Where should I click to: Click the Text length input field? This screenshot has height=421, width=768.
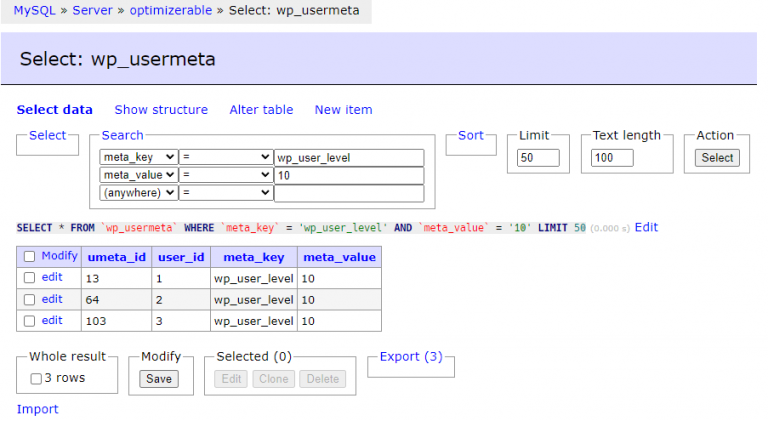[x=612, y=158]
